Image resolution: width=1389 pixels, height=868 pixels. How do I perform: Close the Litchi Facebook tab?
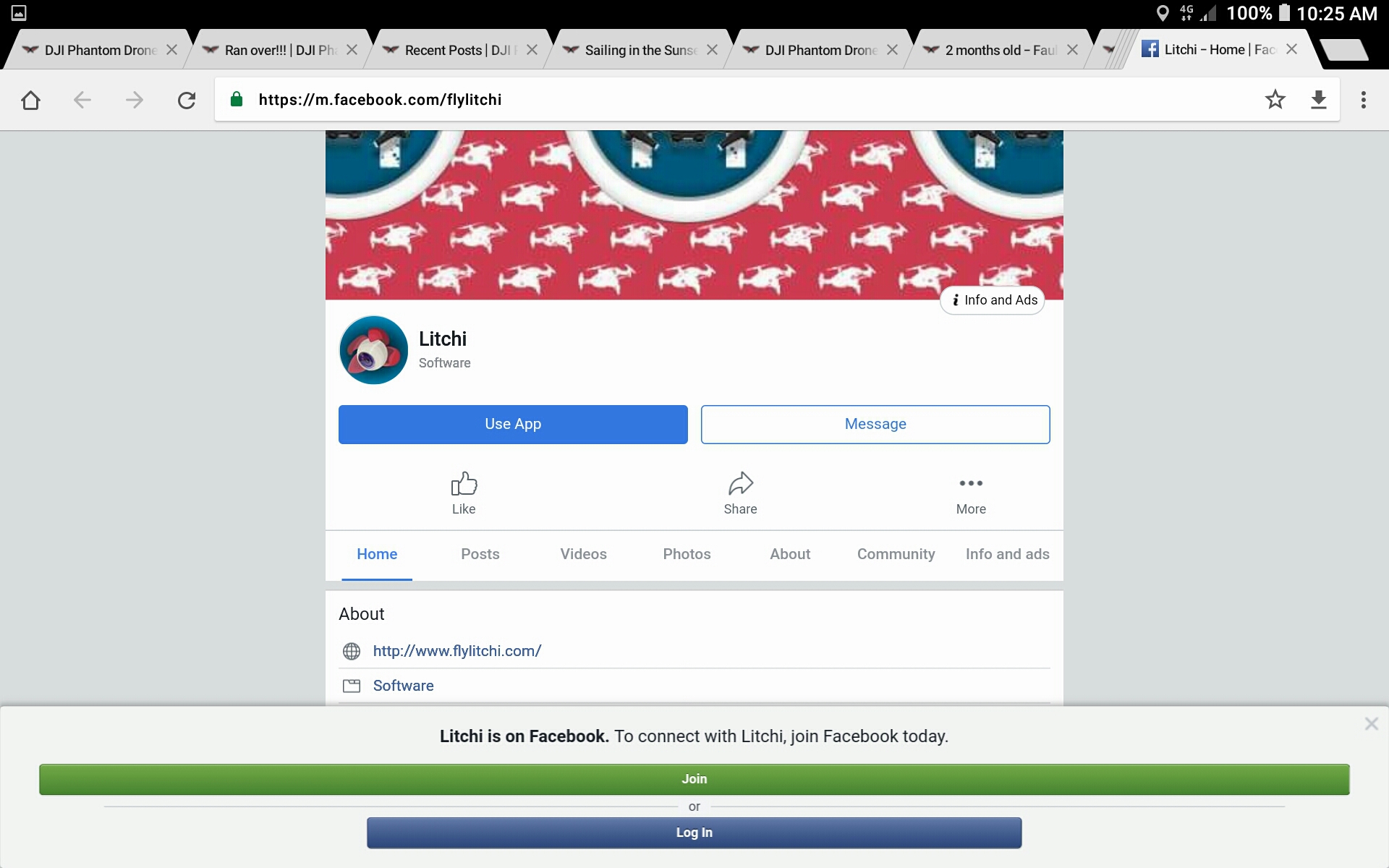tap(1292, 49)
